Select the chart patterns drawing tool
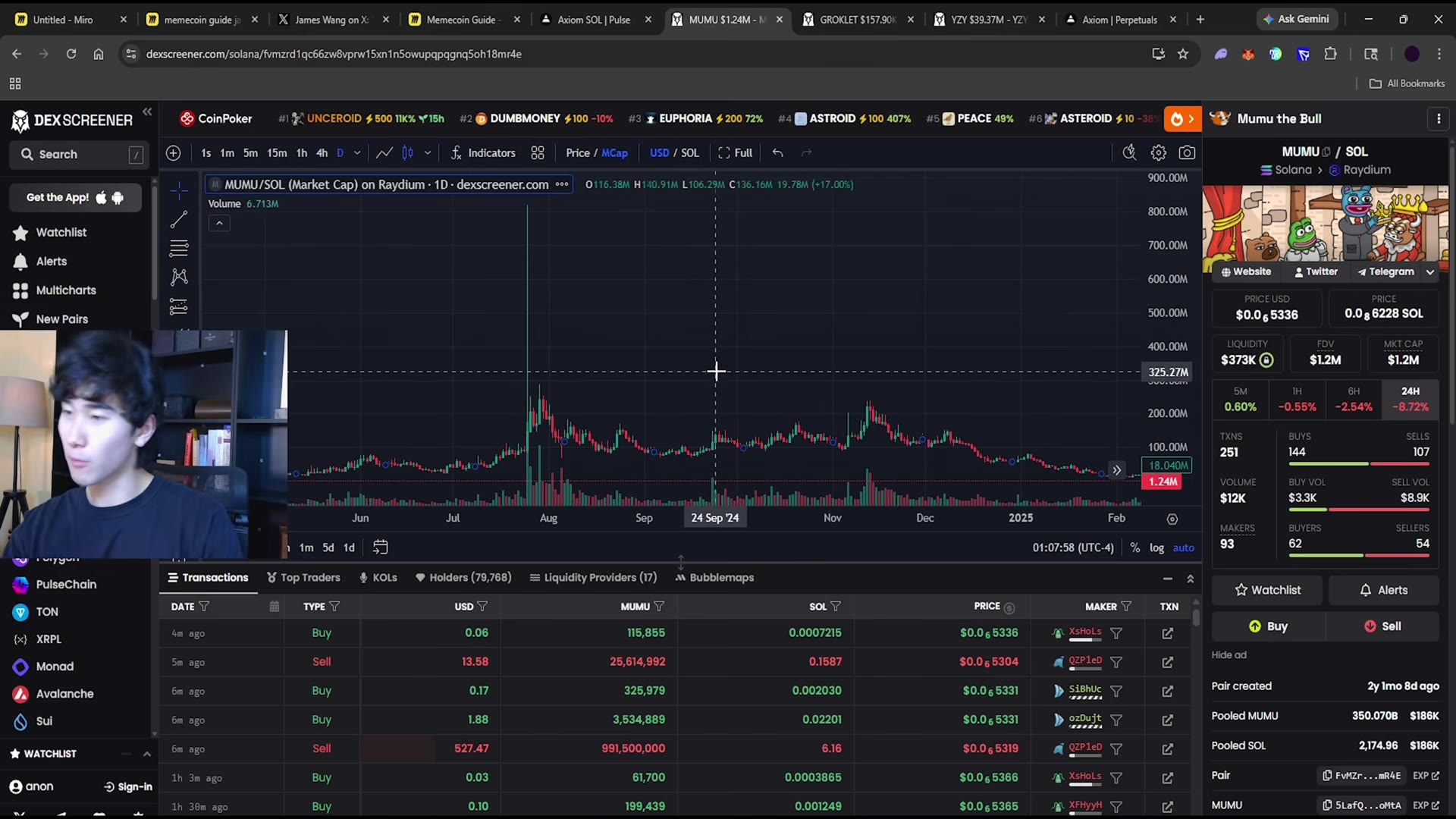 (179, 277)
